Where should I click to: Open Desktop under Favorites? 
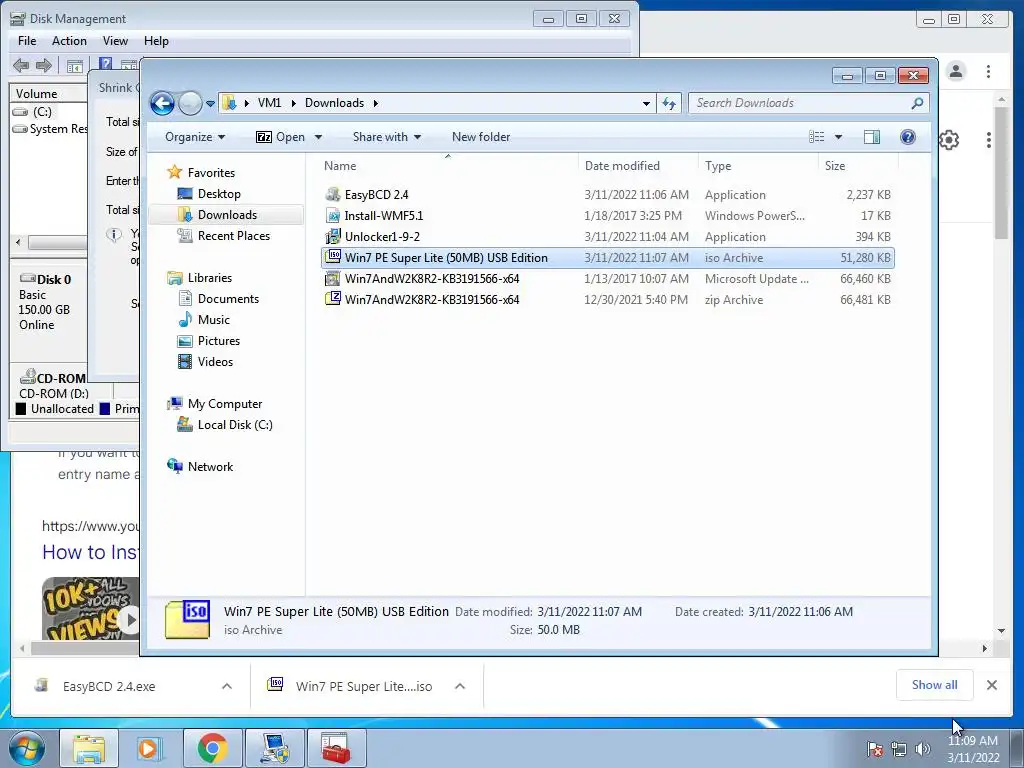219,194
